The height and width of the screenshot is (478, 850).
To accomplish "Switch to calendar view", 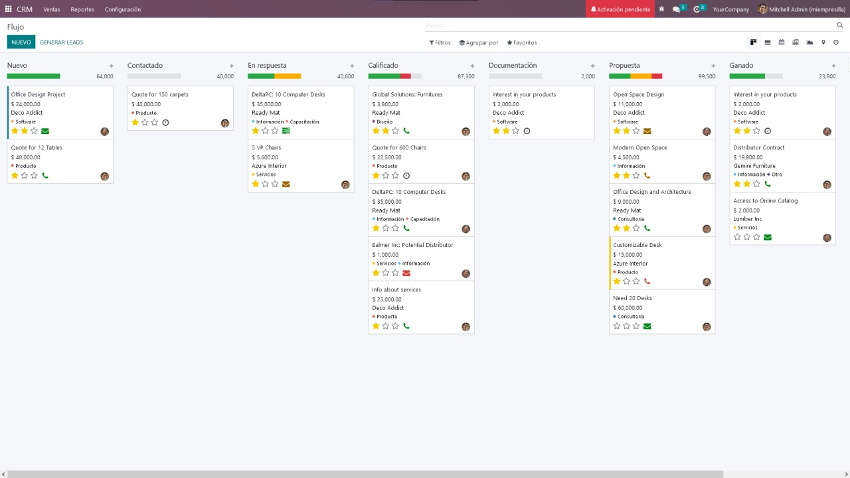I will [x=781, y=43].
